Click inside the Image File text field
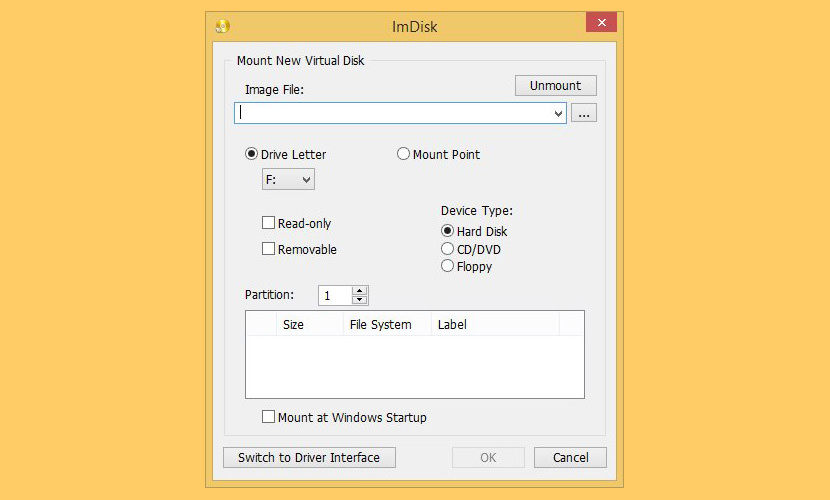830x500 pixels. pos(392,113)
